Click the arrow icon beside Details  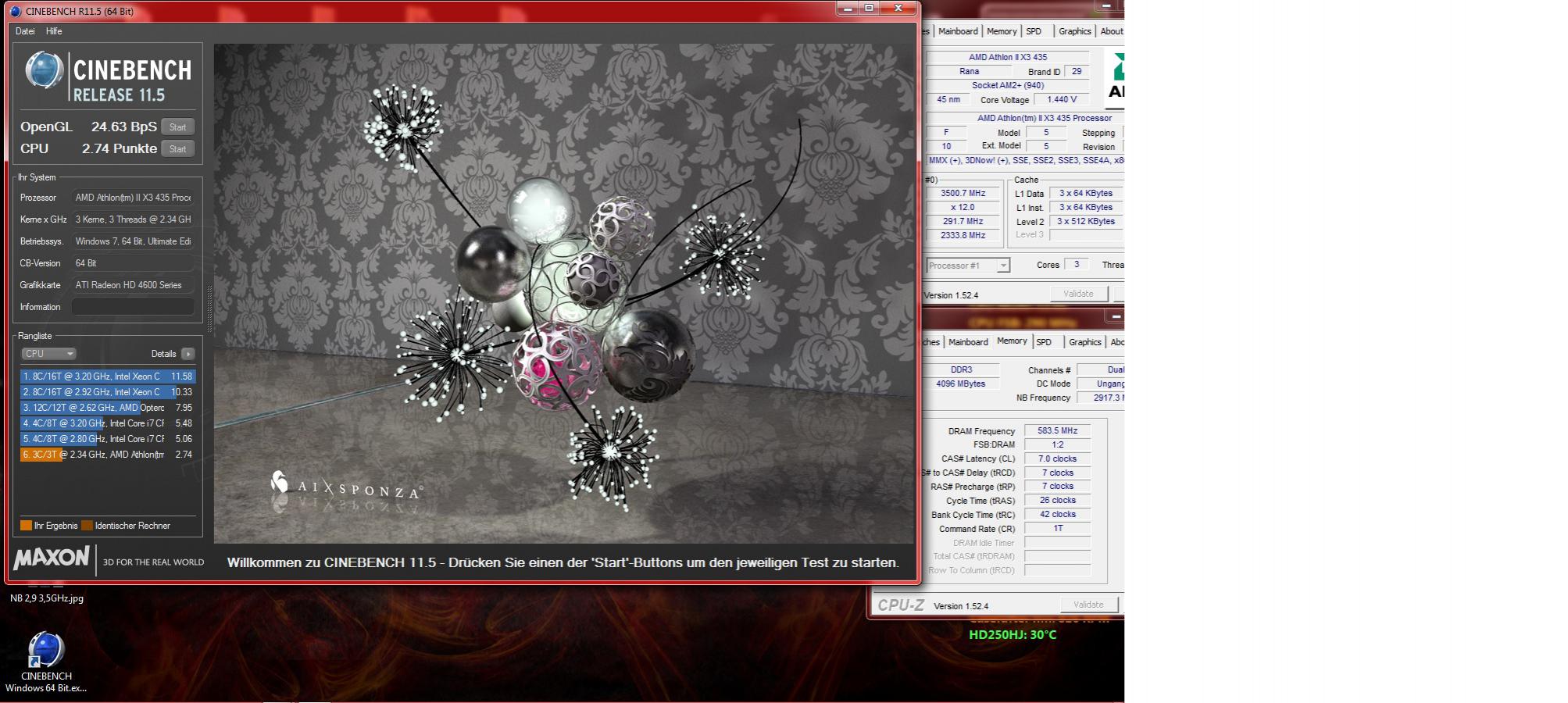(x=188, y=354)
